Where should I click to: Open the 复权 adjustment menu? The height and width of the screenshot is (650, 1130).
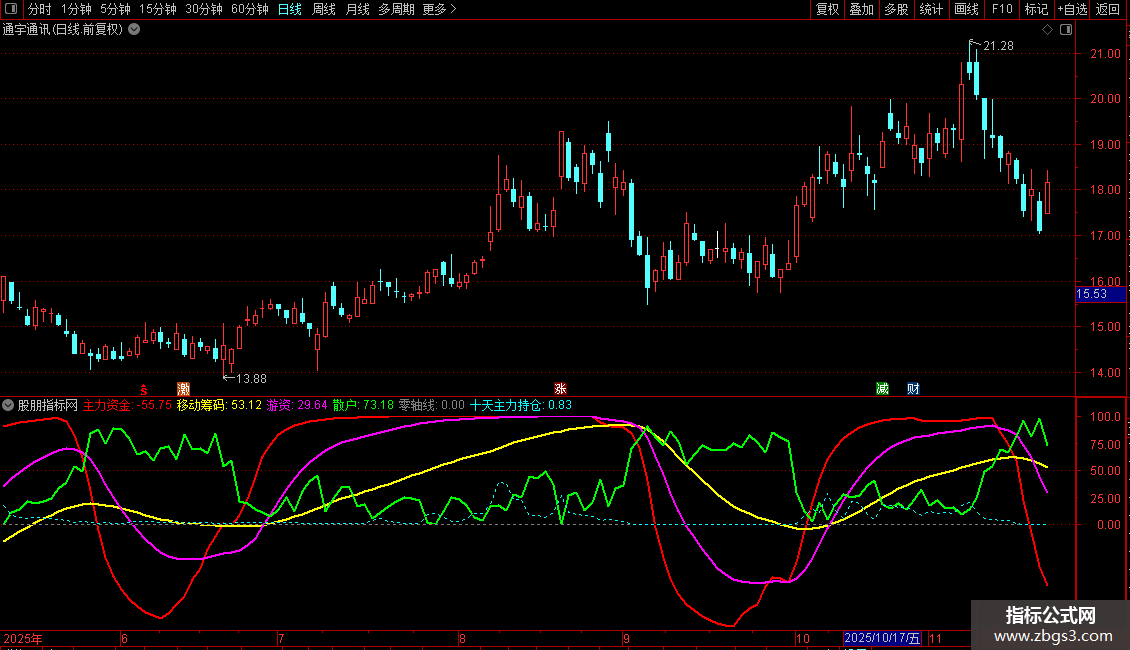tap(827, 9)
